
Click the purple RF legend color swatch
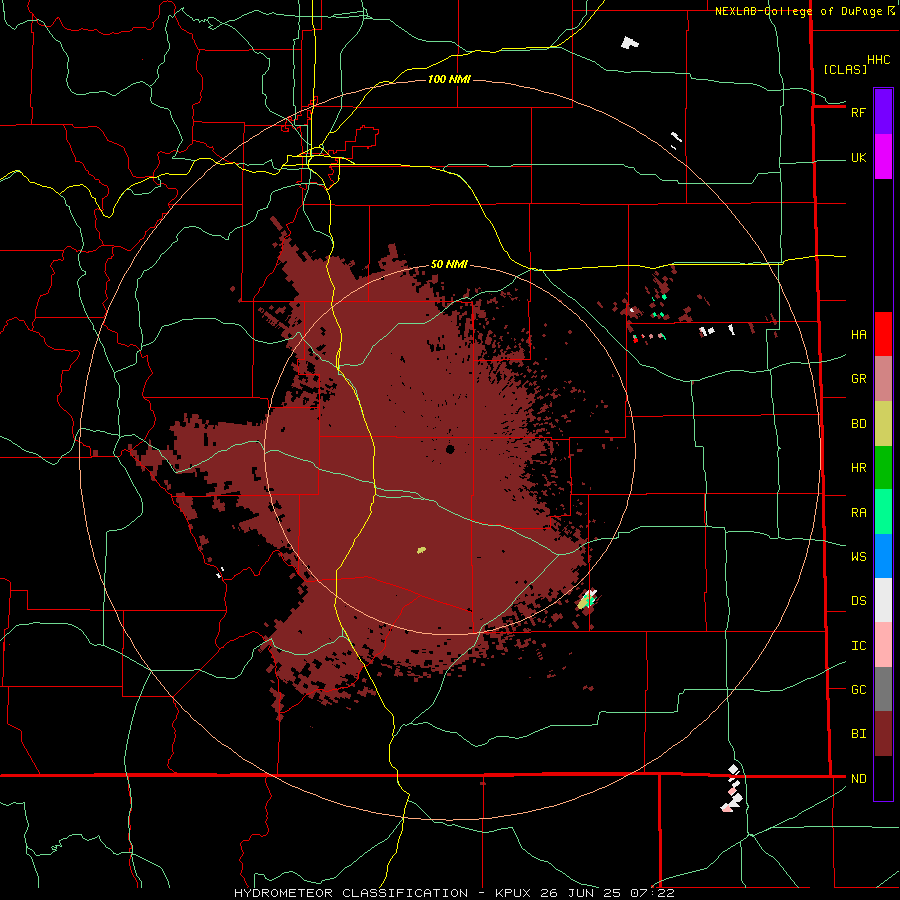tap(883, 111)
